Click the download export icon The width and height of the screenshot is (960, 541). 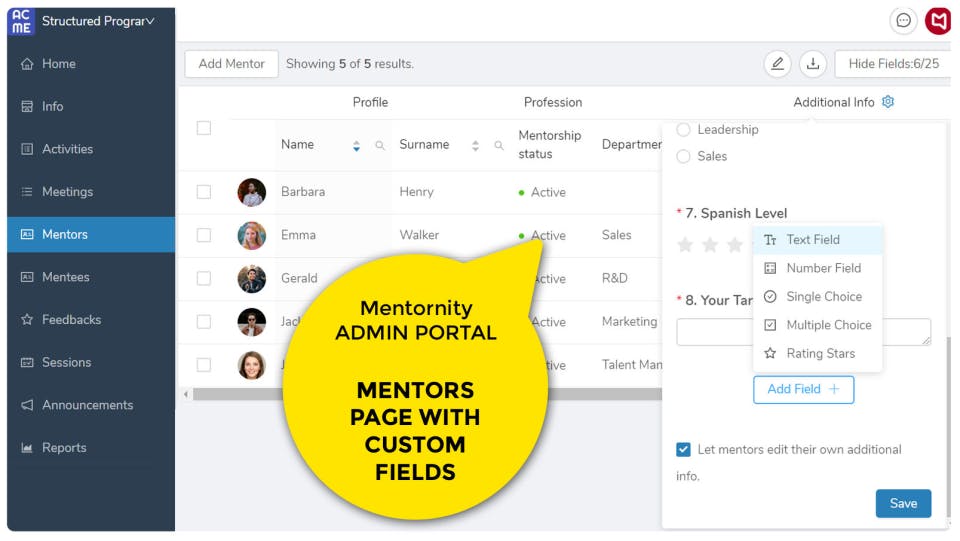pos(813,64)
